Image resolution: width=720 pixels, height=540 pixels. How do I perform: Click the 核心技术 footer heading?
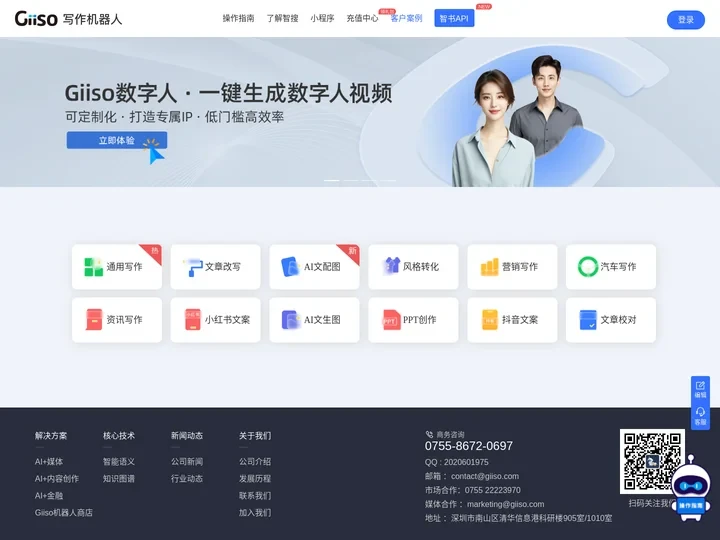tap(119, 436)
